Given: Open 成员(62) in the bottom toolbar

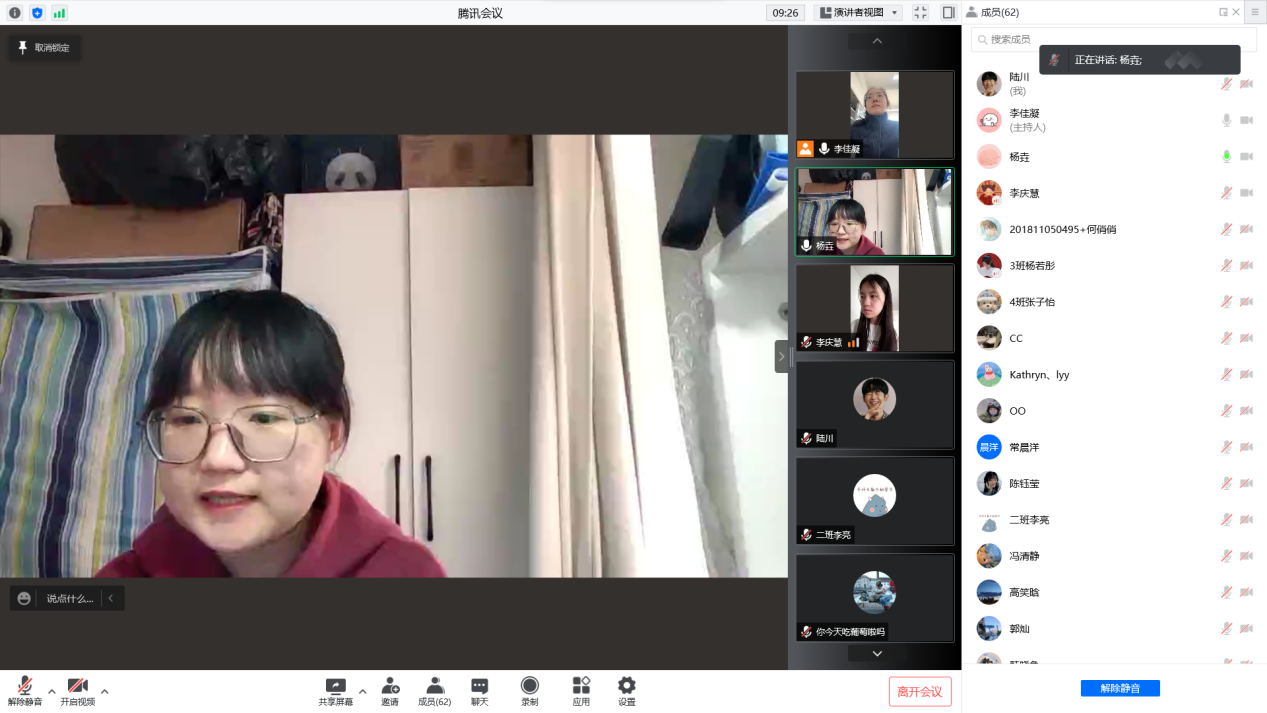Looking at the screenshot, I should (x=435, y=691).
